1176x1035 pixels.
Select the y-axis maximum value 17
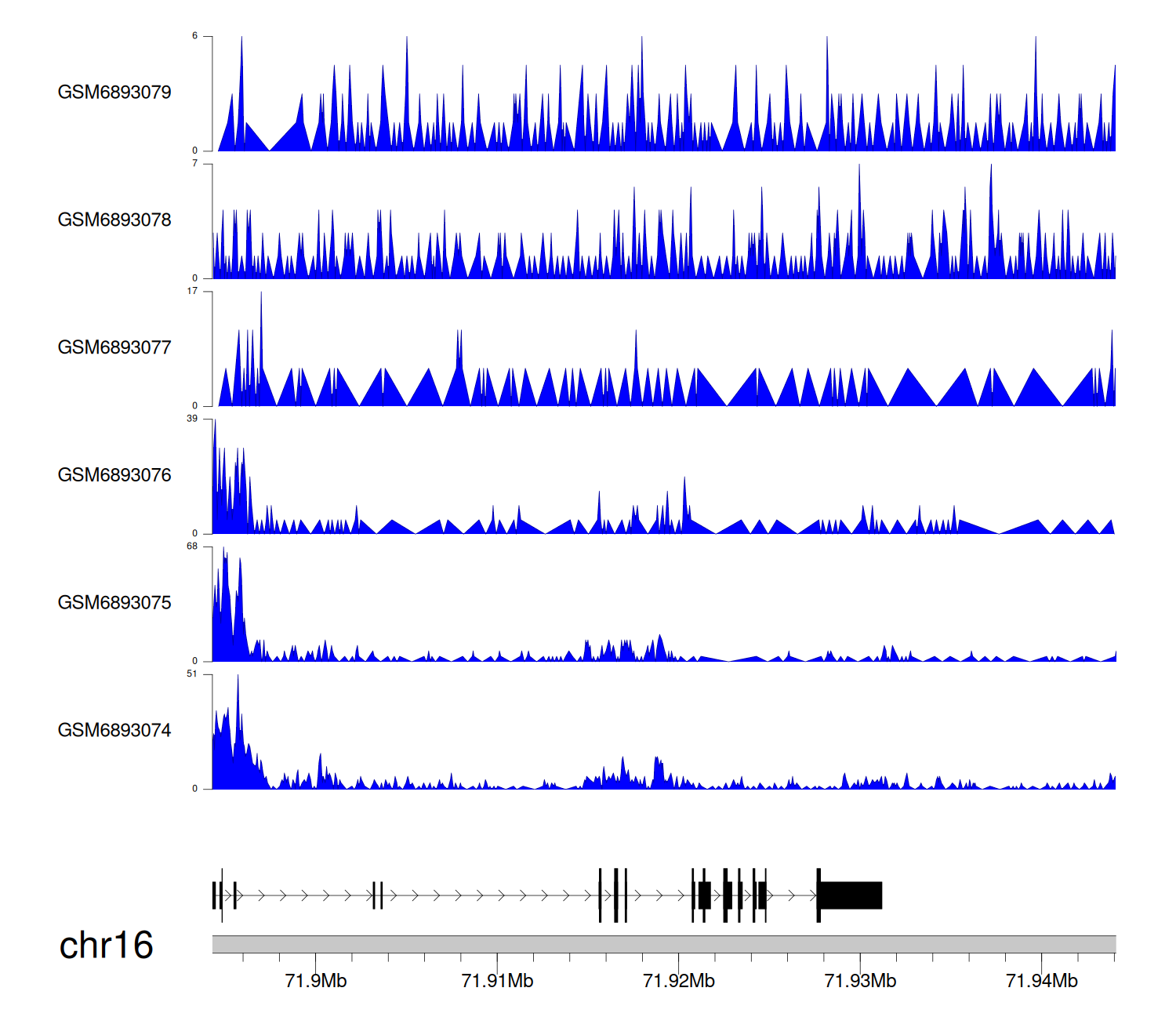tap(192, 291)
